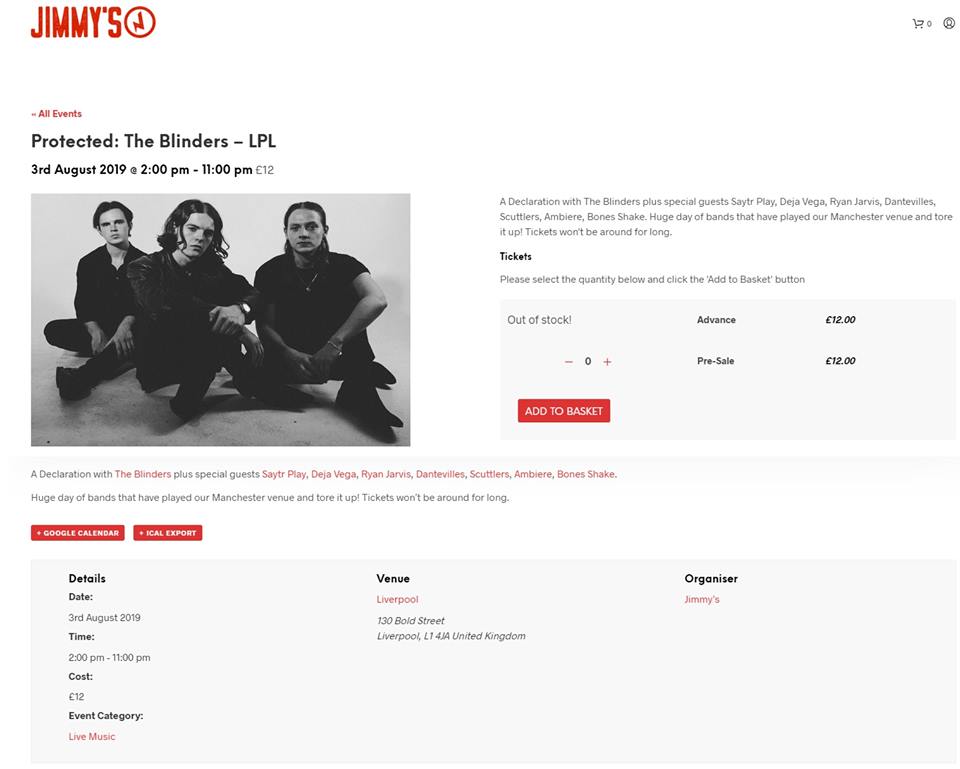Viewport: 960px width, 769px height.
Task: Increase ticket quantity with plus
Action: (607, 362)
